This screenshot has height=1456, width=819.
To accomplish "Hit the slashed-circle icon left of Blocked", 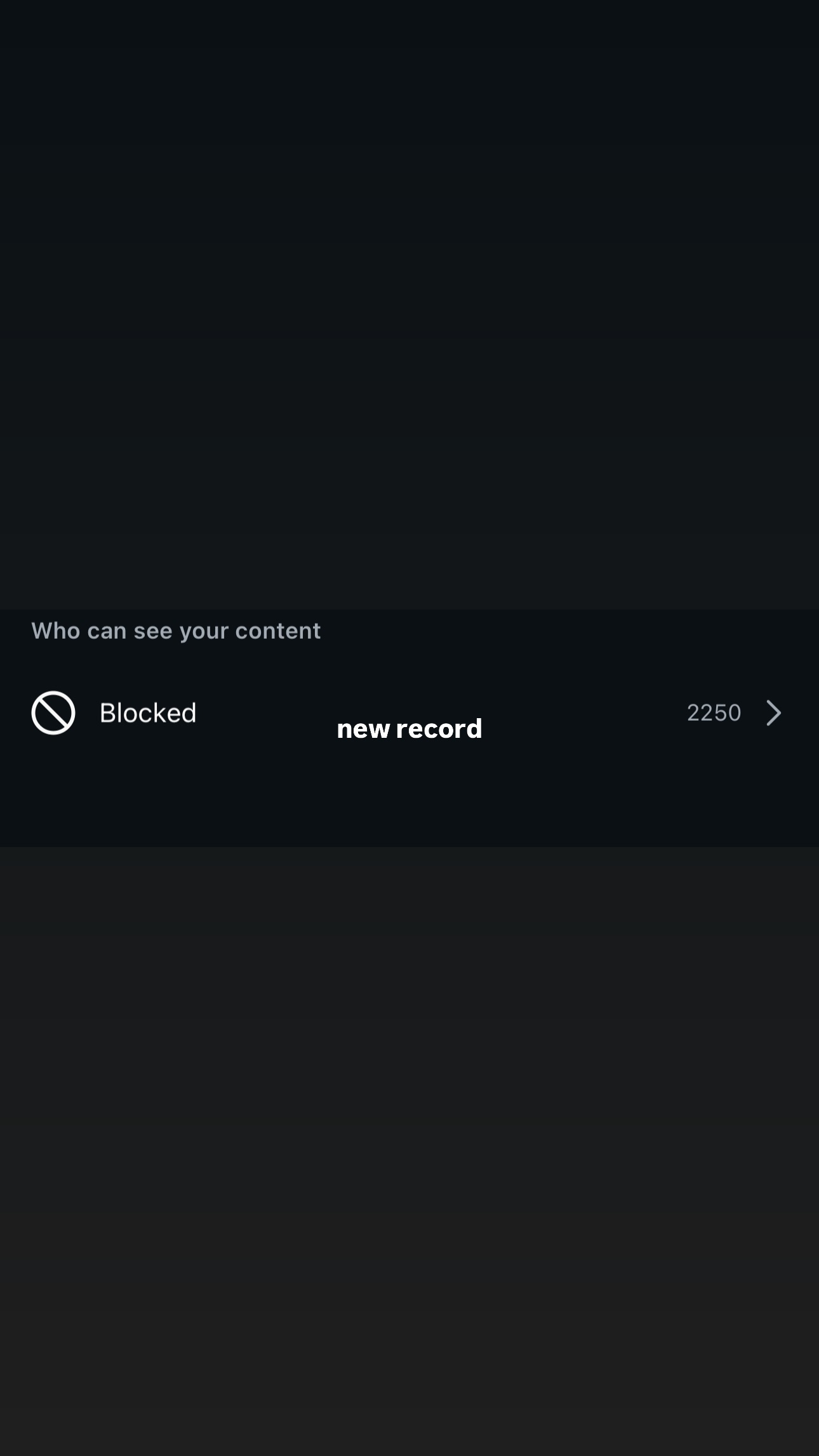I will point(53,712).
